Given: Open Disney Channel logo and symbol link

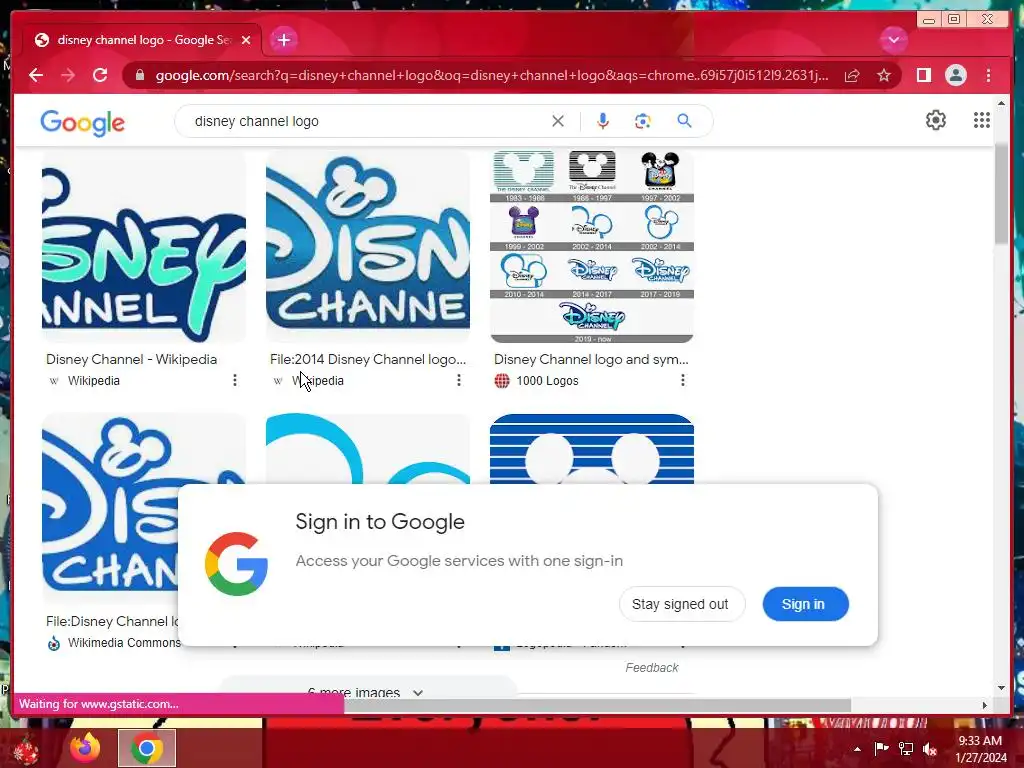Looking at the screenshot, I should tap(591, 359).
